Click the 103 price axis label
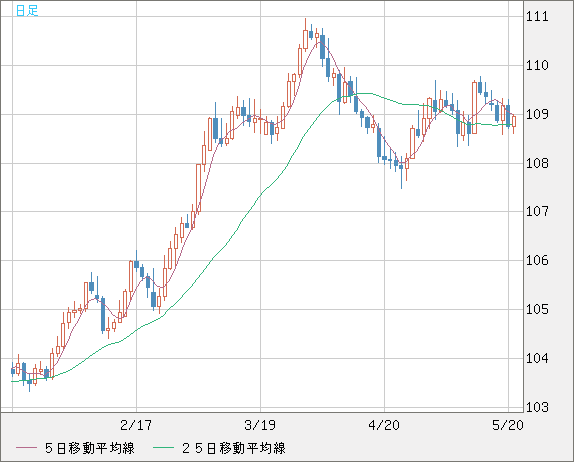 tap(537, 407)
